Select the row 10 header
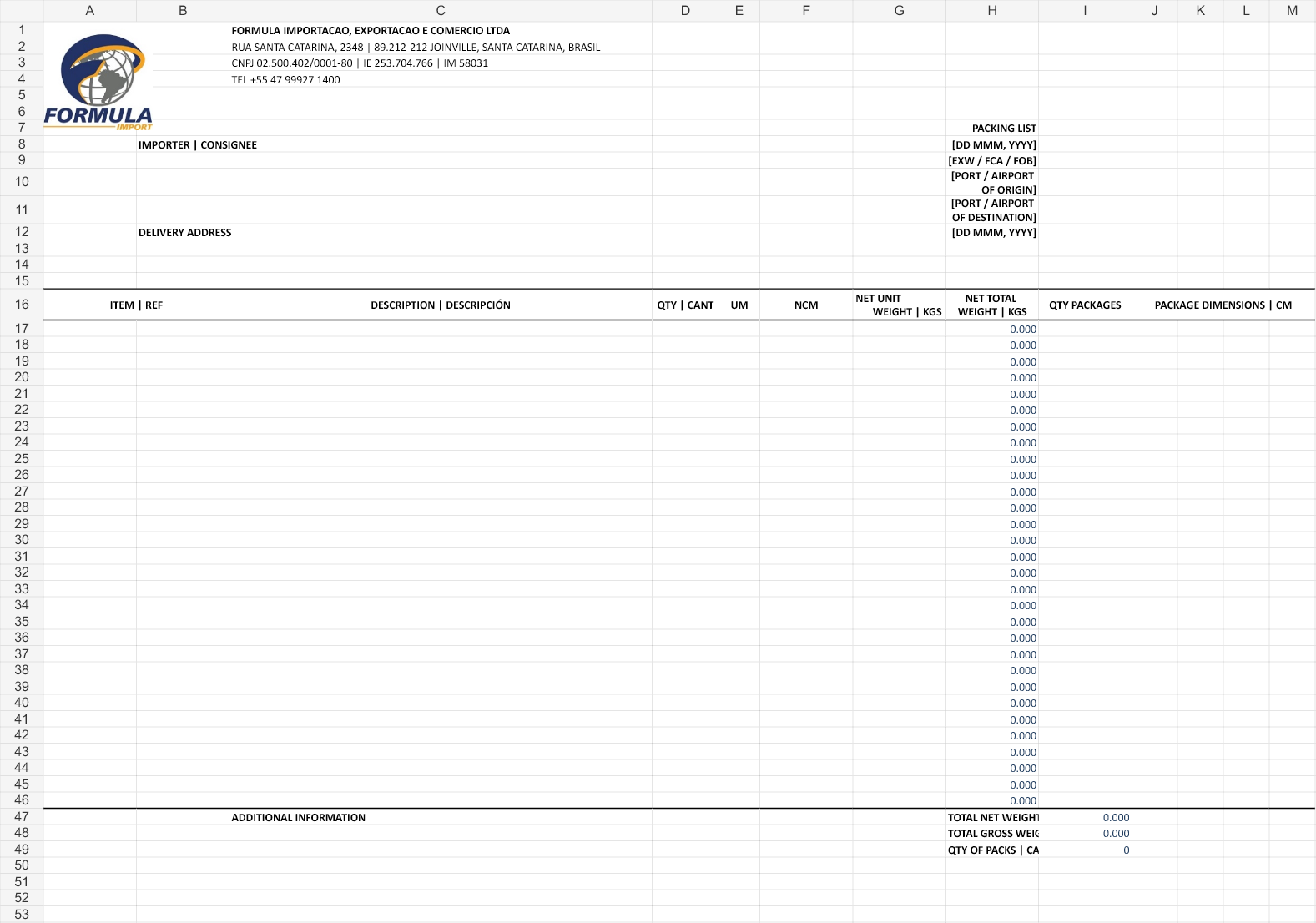 (x=22, y=182)
